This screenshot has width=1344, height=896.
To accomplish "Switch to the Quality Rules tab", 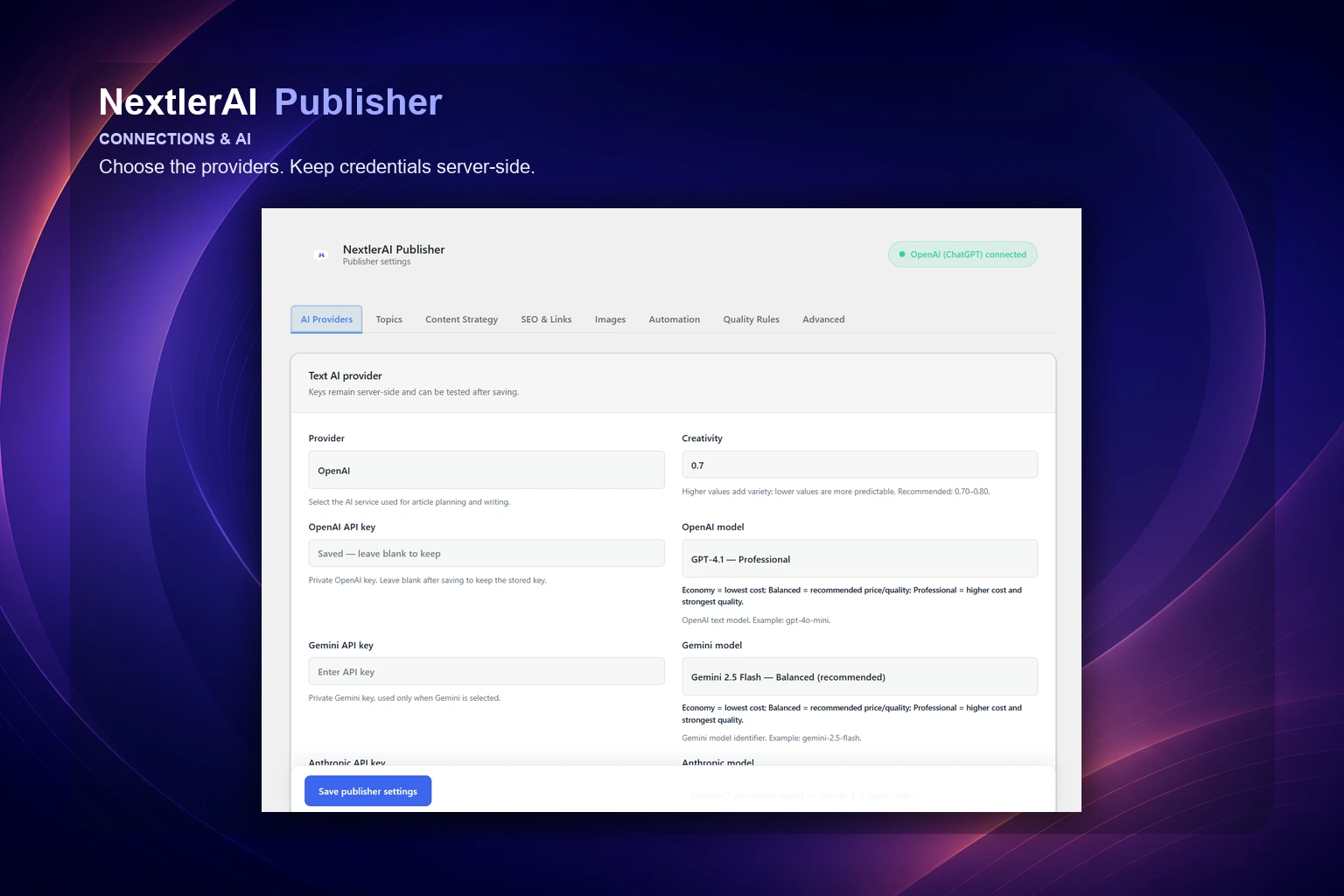I will click(x=751, y=319).
